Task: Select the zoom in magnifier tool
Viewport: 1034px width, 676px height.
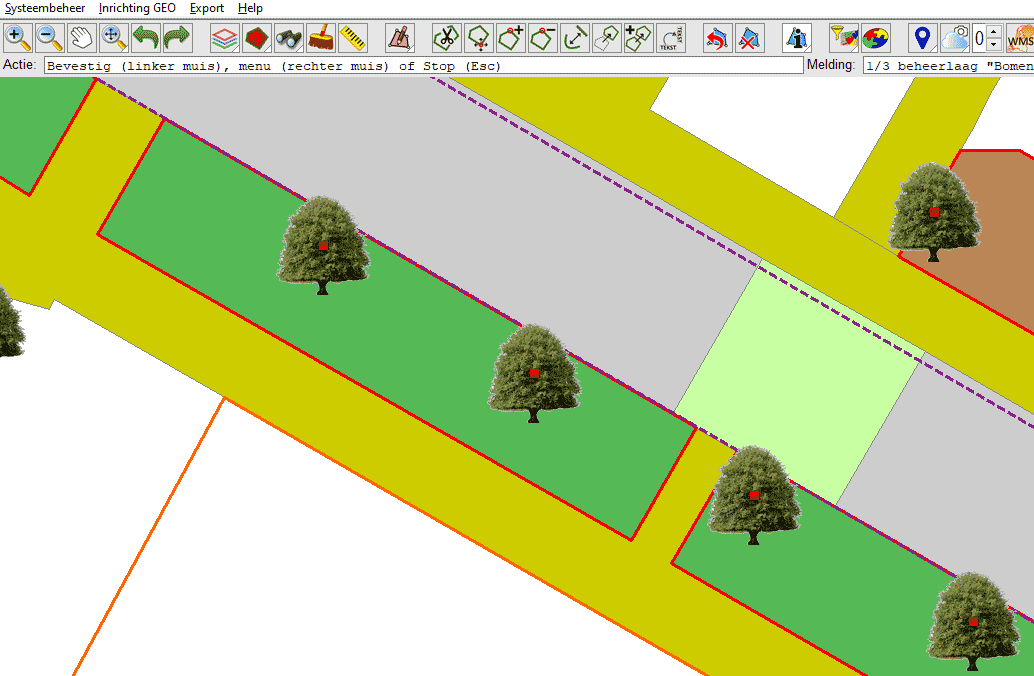Action: (x=18, y=38)
